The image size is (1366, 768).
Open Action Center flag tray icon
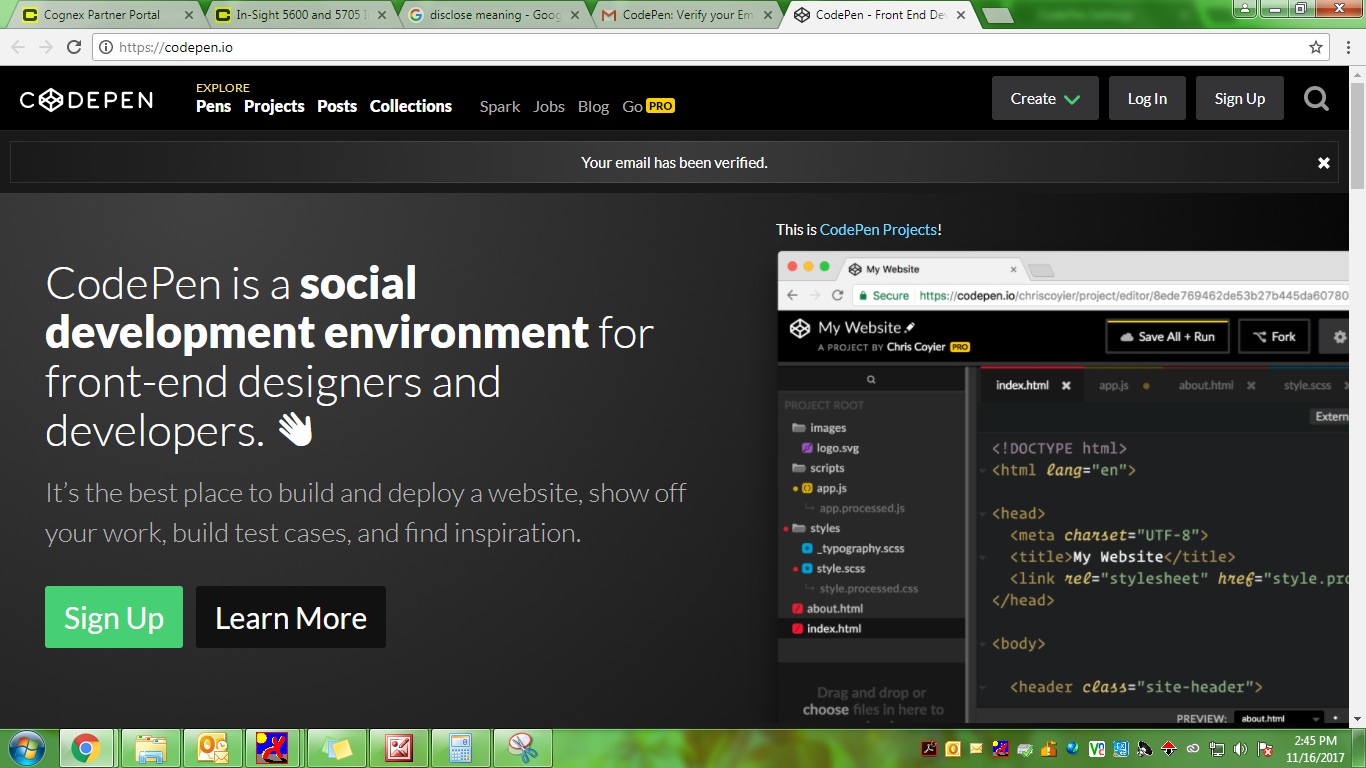(x=1264, y=749)
